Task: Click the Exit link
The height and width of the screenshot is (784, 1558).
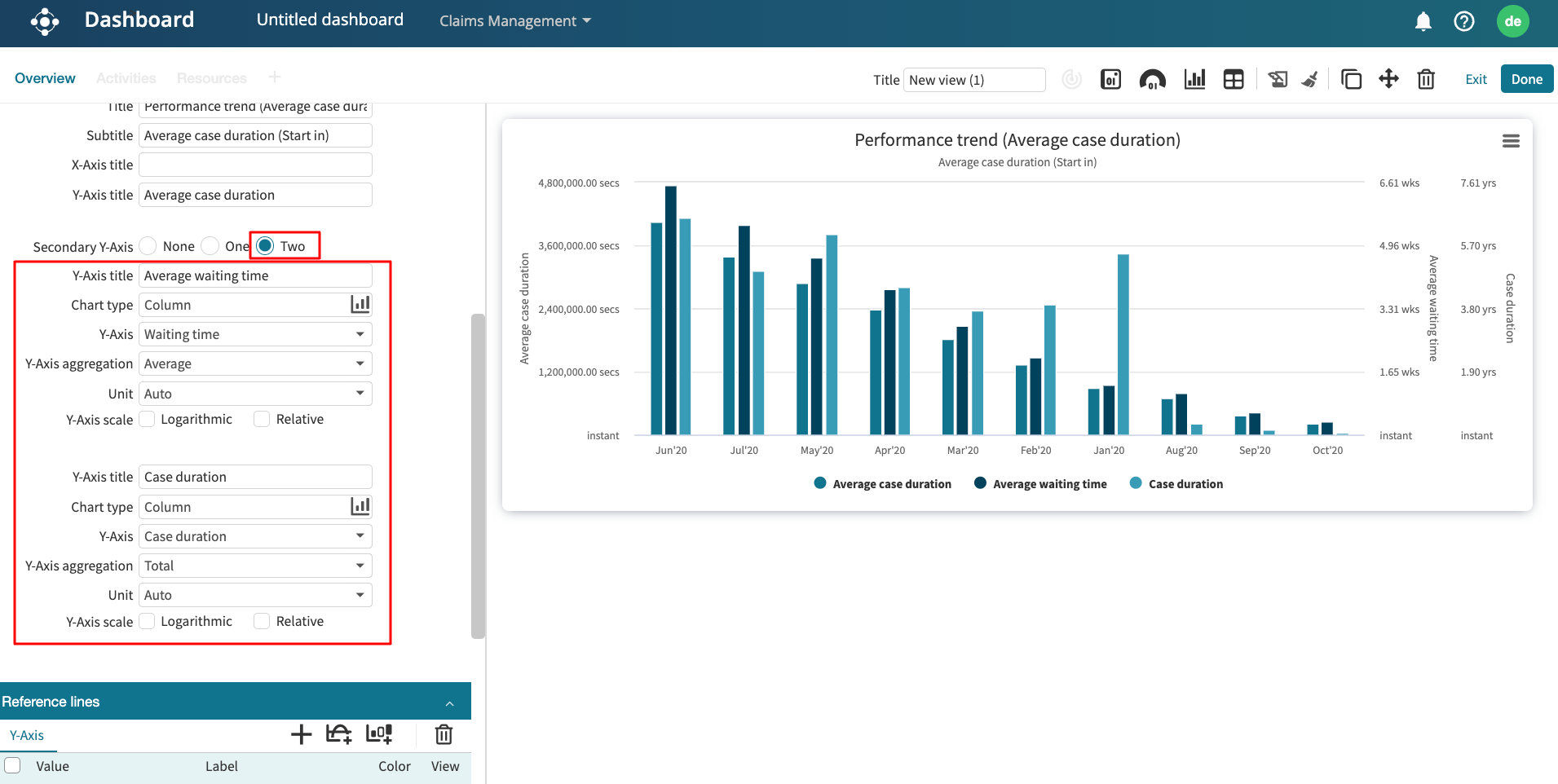Action: 1476,79
